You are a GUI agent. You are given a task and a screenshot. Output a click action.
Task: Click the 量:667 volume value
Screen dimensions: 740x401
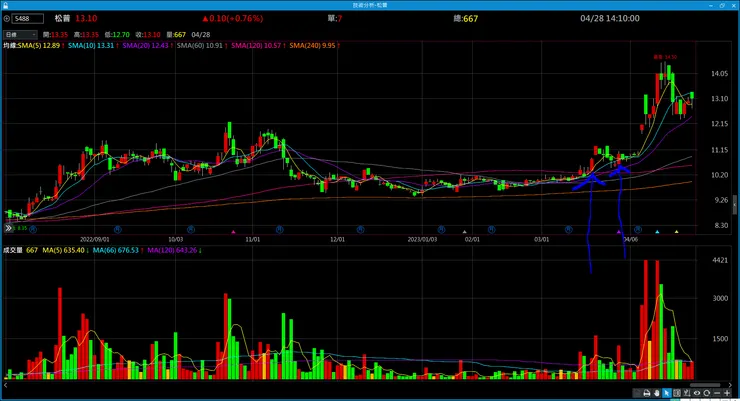[x=176, y=34]
